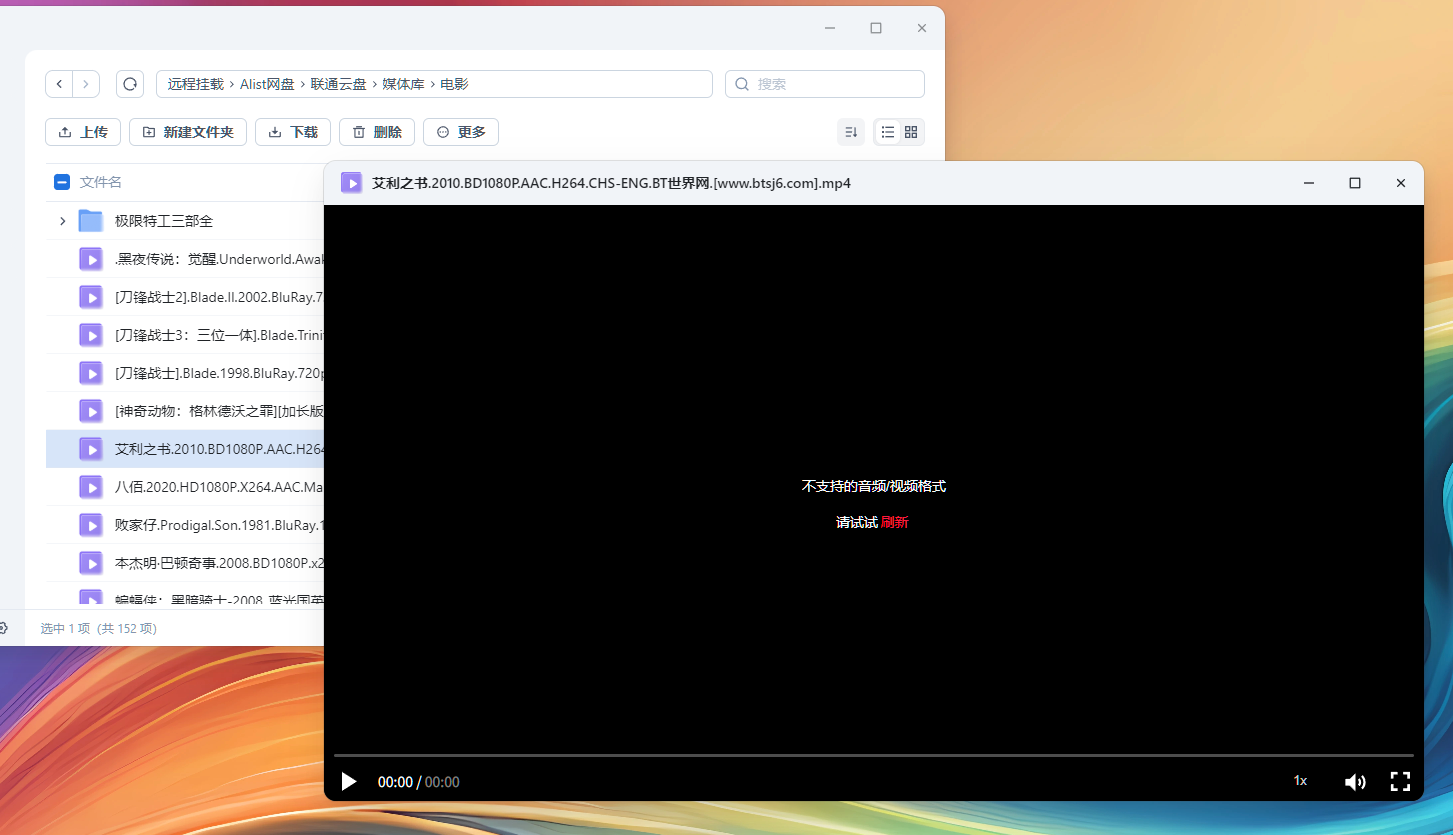Click the video progress bar

tap(873, 755)
